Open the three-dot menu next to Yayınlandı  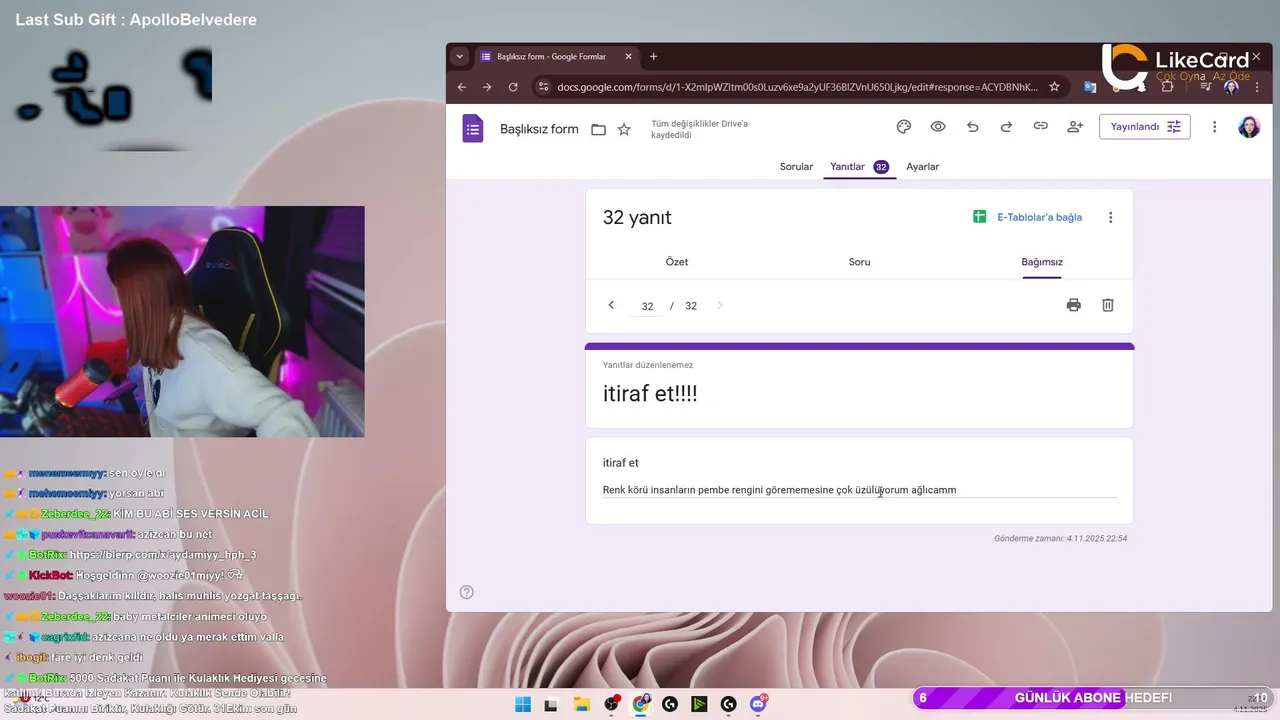pos(1215,127)
